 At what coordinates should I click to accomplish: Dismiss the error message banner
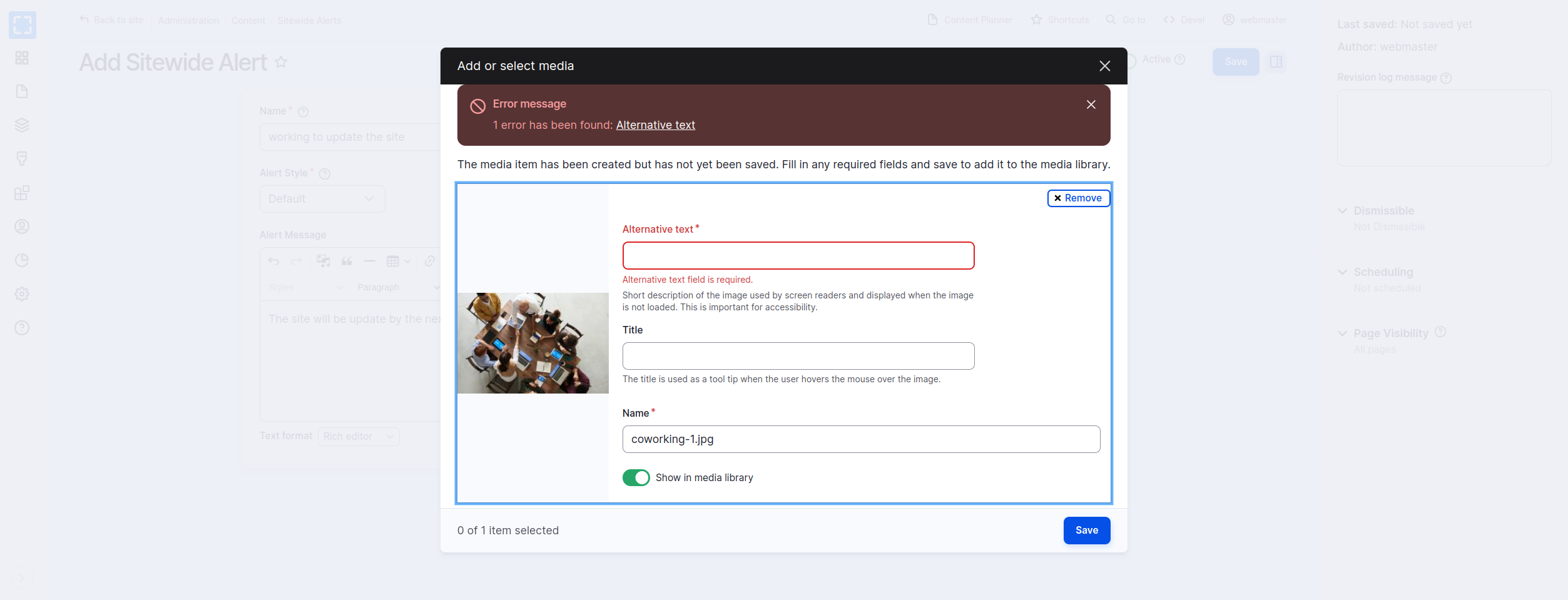(x=1091, y=104)
